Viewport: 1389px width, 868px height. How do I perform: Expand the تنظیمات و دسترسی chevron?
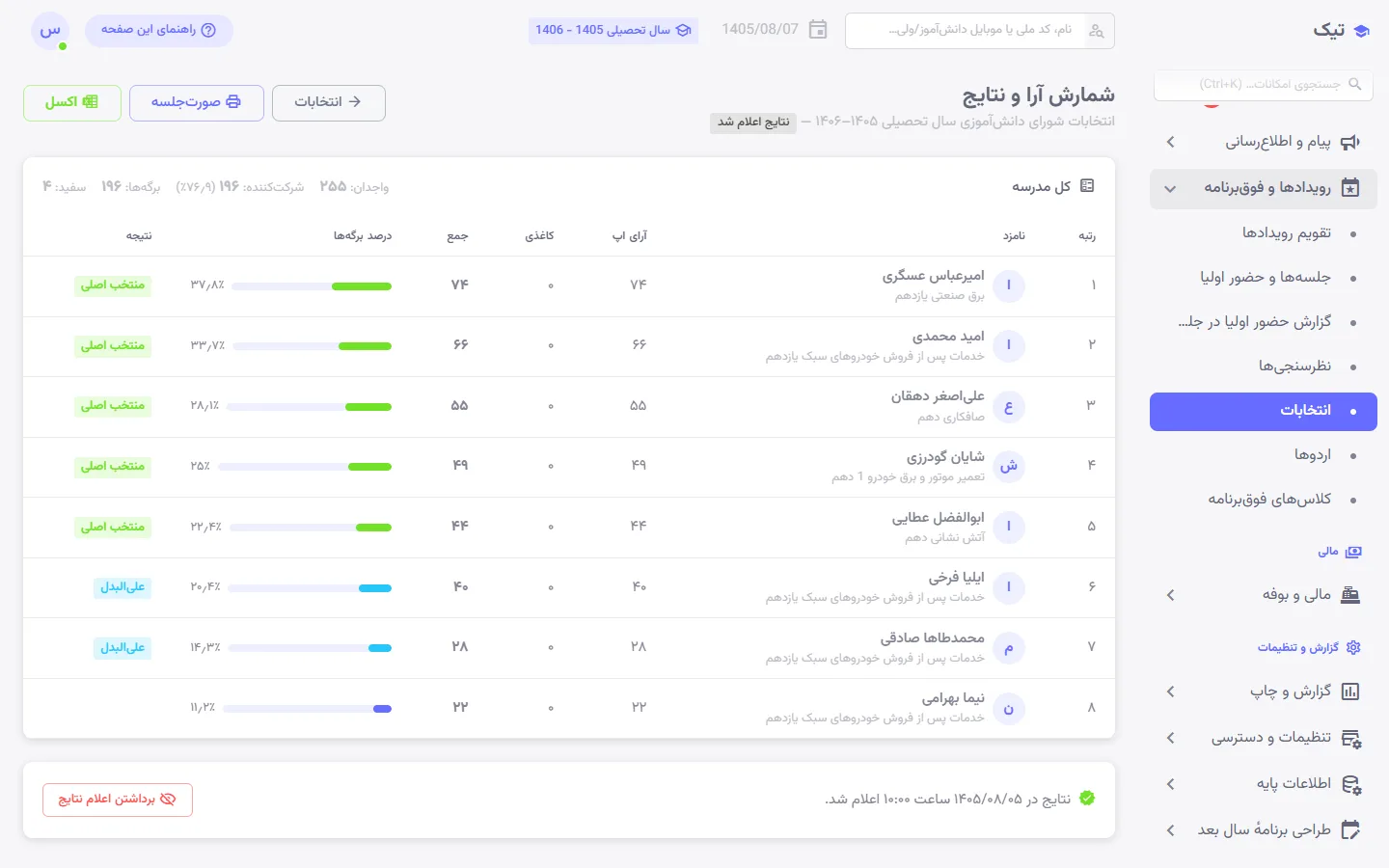click(x=1171, y=739)
